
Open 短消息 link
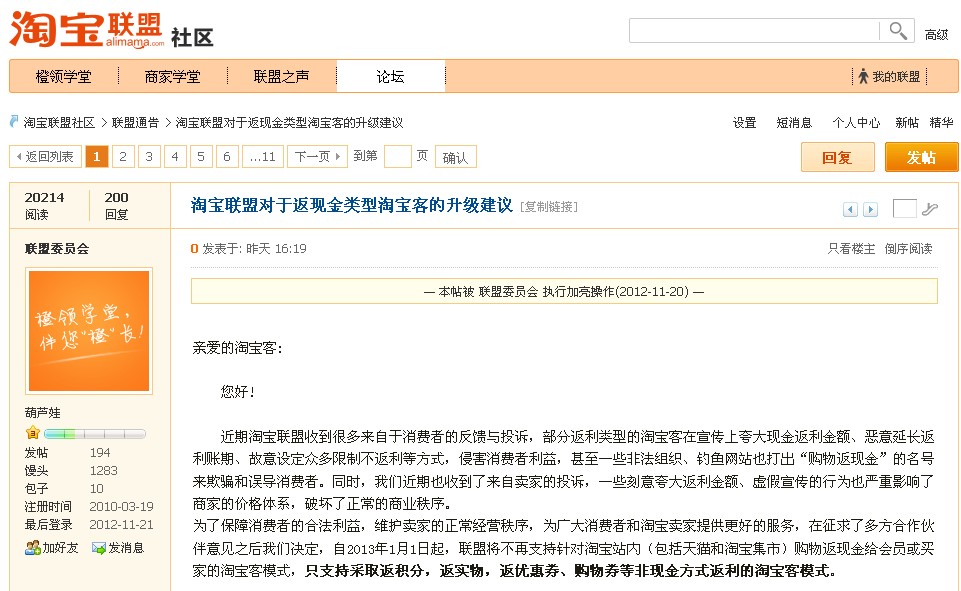794,123
